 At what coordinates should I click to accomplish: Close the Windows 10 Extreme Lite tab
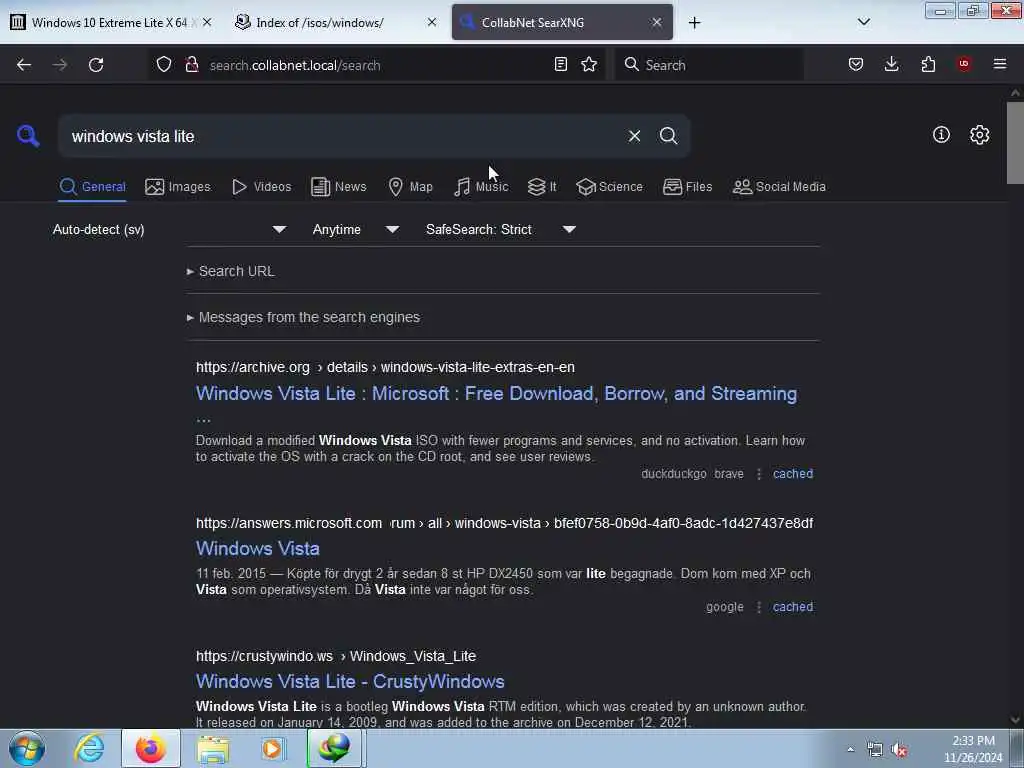tap(207, 22)
